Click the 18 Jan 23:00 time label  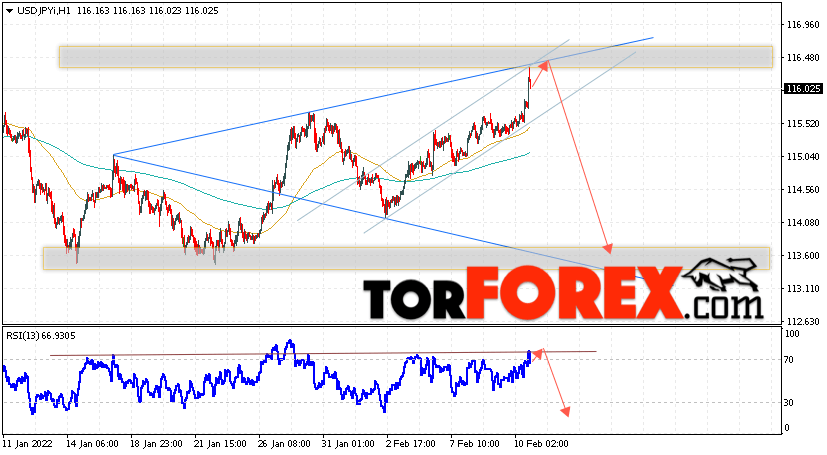coord(156,444)
